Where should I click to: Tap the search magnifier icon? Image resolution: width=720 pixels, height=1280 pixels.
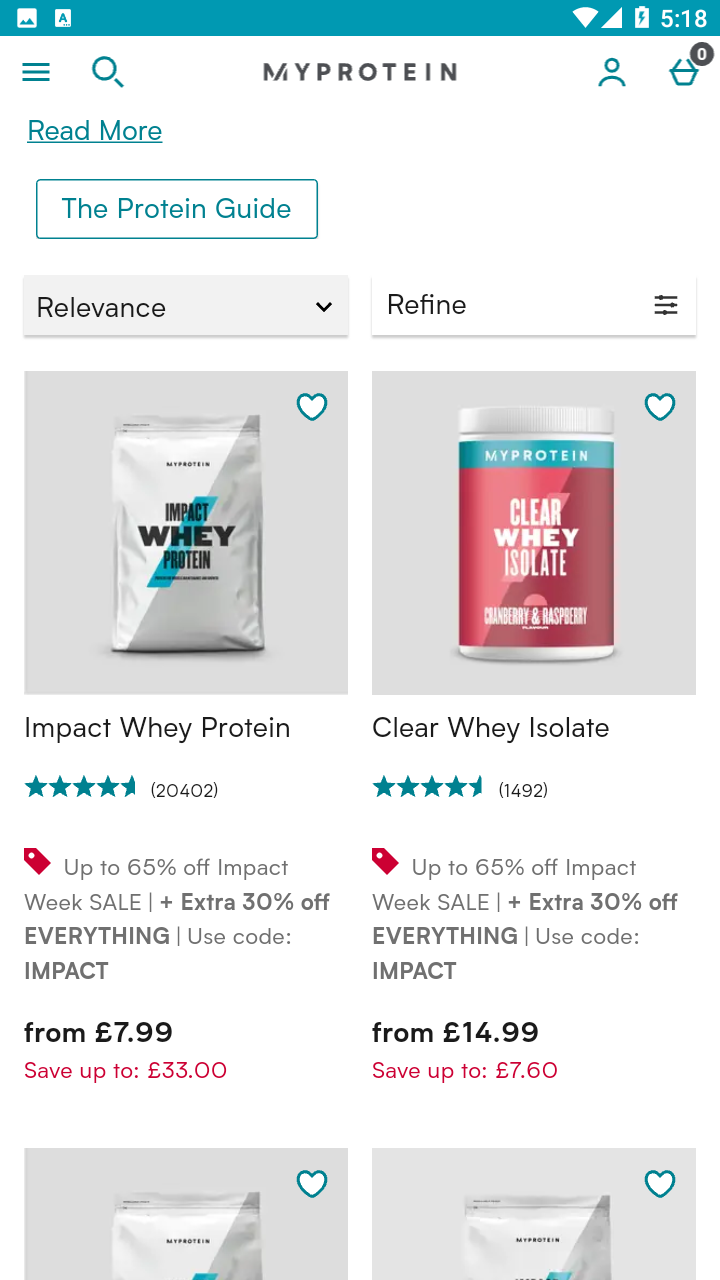pos(107,72)
